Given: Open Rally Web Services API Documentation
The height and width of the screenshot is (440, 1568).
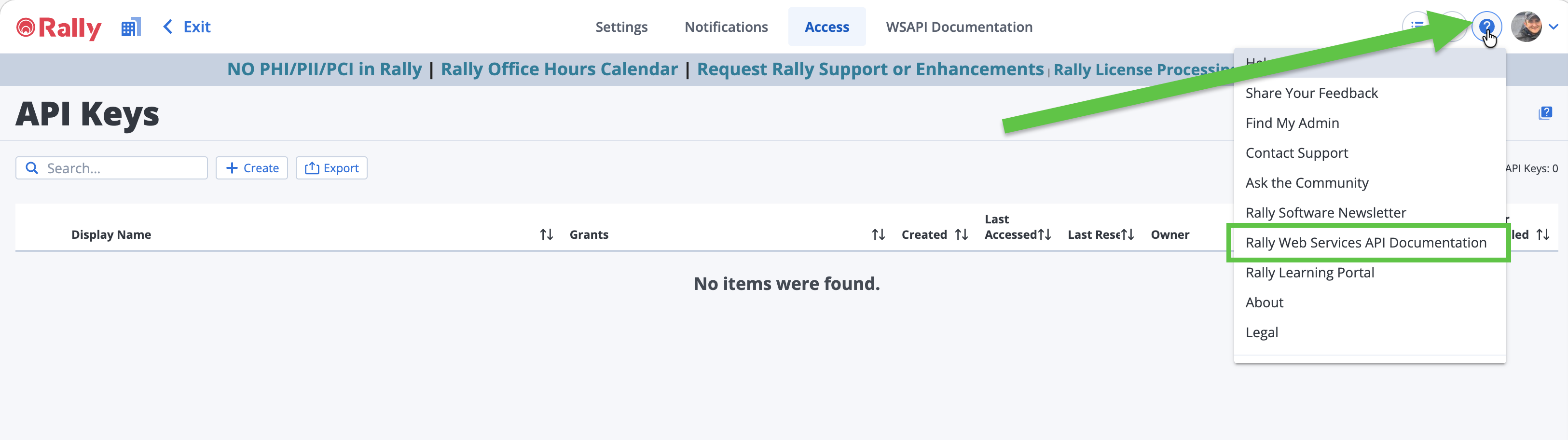Looking at the screenshot, I should (1370, 243).
